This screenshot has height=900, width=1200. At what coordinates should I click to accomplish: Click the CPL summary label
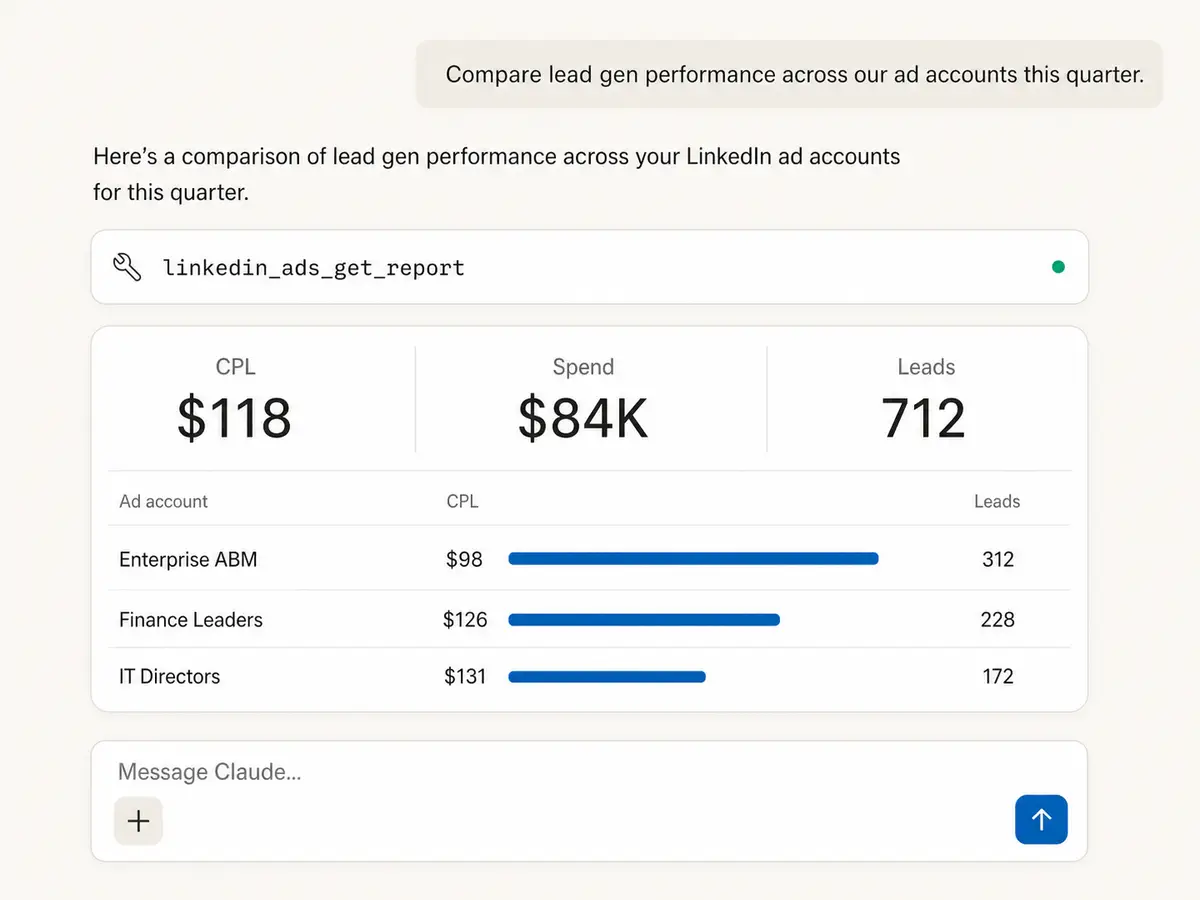(x=235, y=367)
